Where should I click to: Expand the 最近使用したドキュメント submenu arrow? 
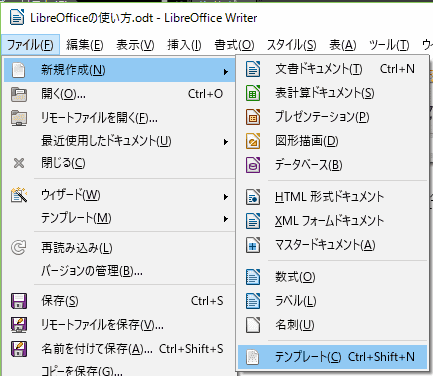pyautogui.click(x=226, y=142)
